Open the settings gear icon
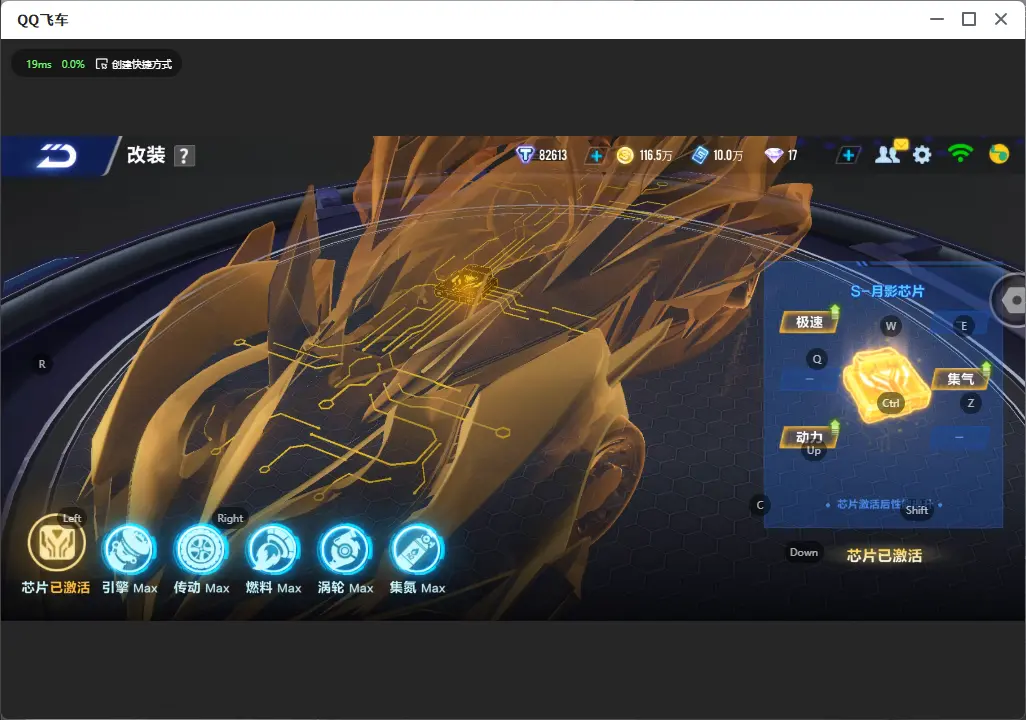The image size is (1026, 720). [922, 155]
